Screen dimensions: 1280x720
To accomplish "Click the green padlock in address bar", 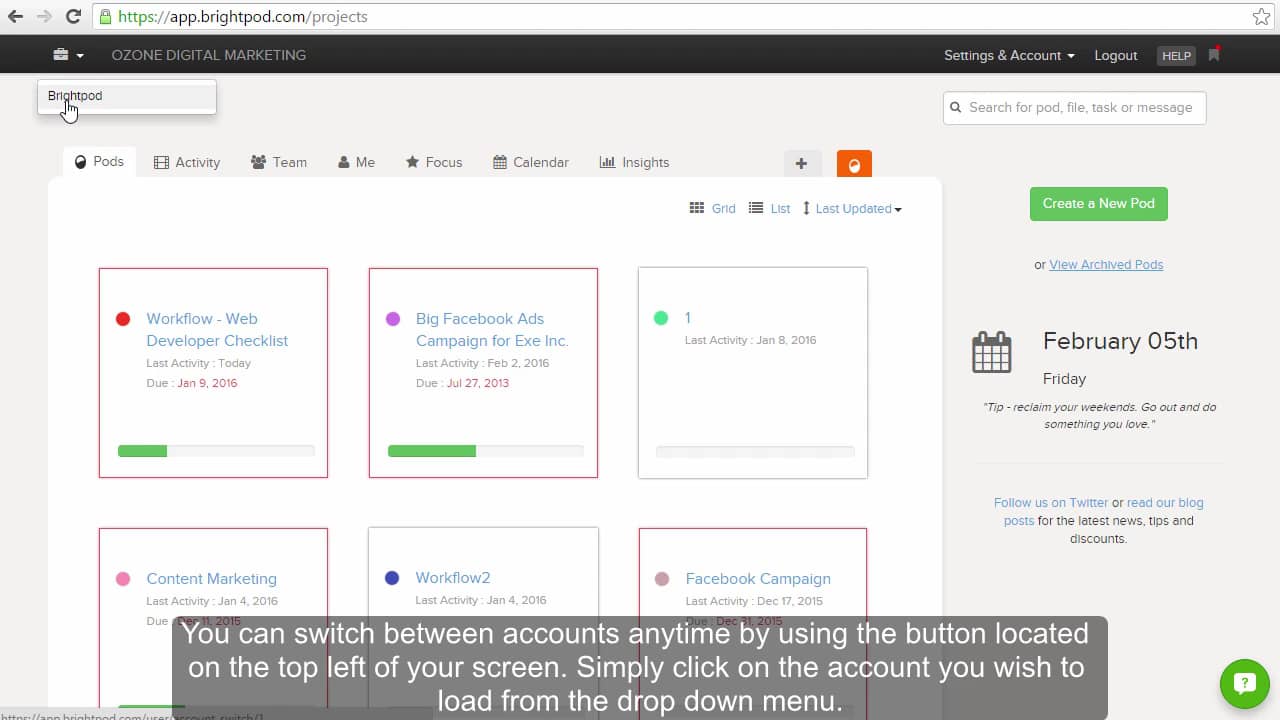I will 105,16.
